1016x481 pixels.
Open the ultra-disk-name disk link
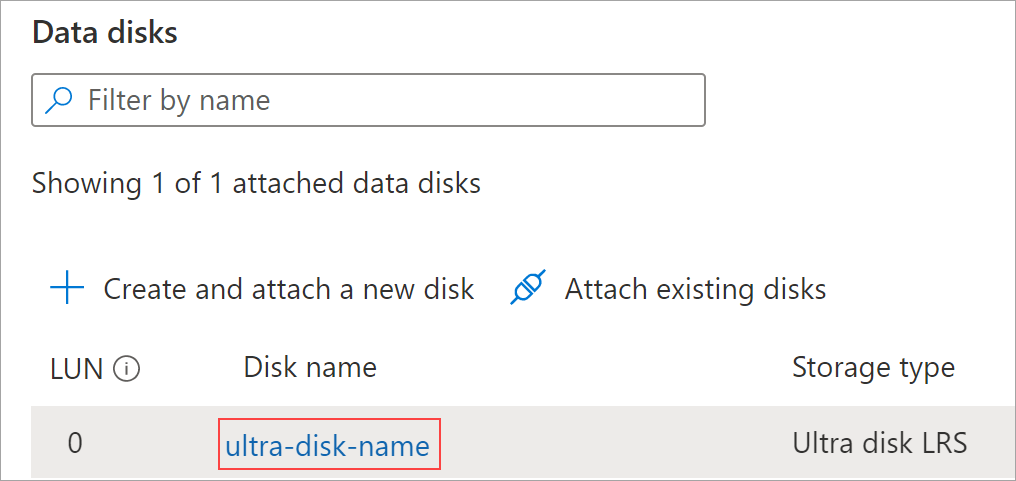[x=328, y=445]
